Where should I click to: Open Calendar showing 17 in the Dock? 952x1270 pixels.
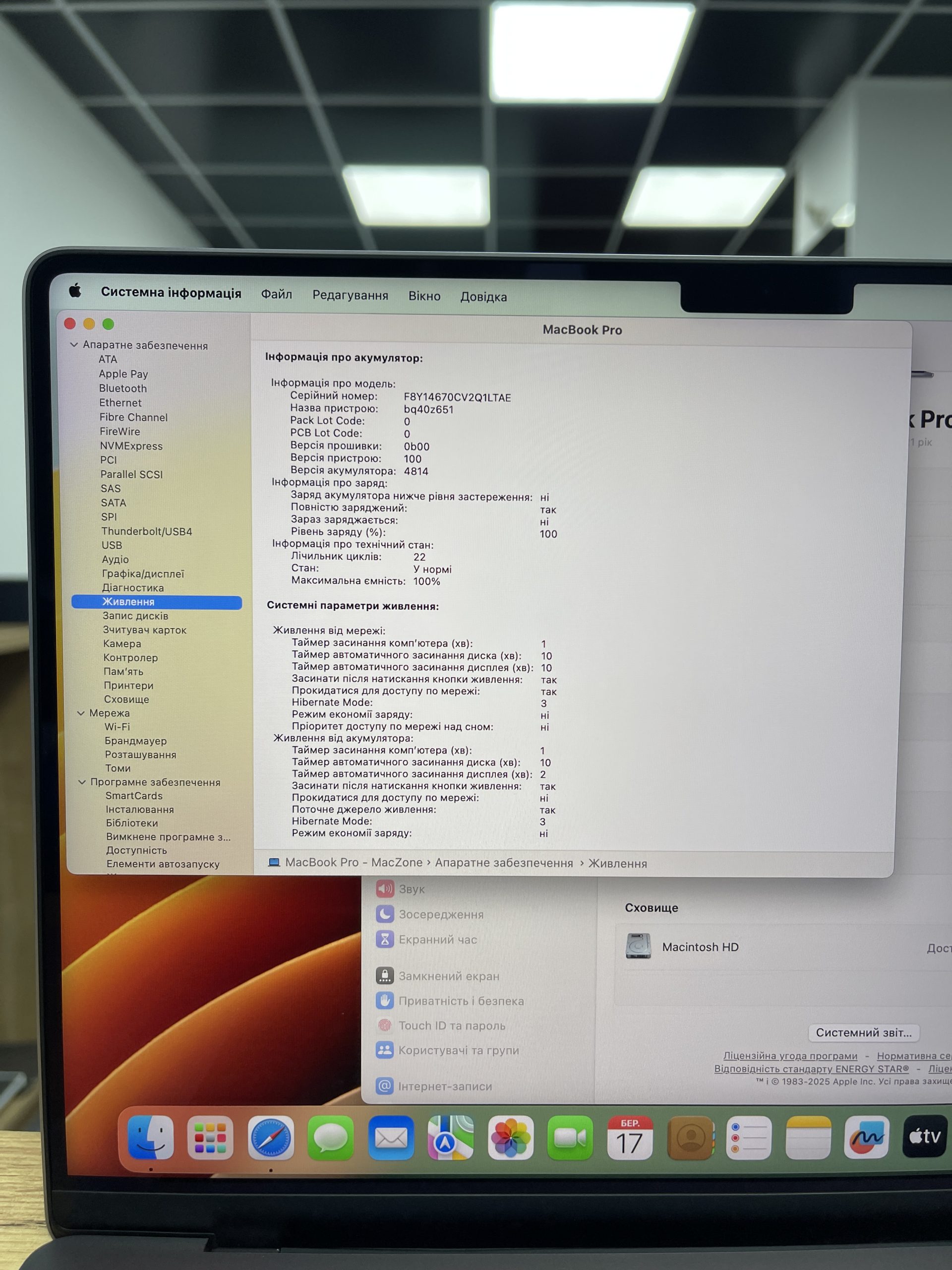point(630,1138)
